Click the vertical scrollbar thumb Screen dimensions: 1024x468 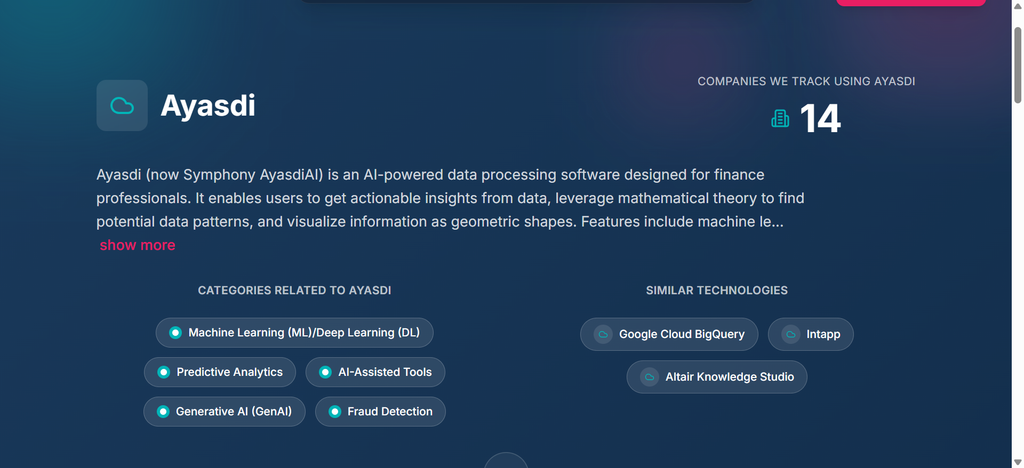click(1017, 65)
